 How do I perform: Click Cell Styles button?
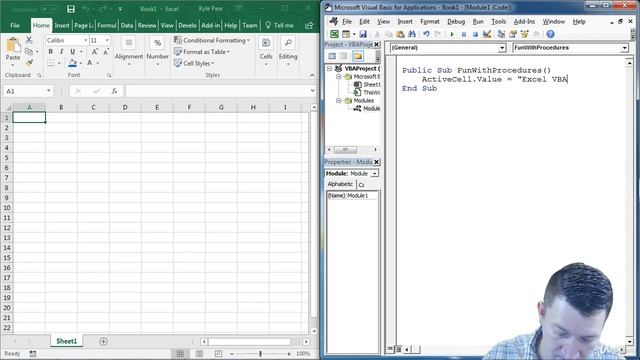(194, 63)
